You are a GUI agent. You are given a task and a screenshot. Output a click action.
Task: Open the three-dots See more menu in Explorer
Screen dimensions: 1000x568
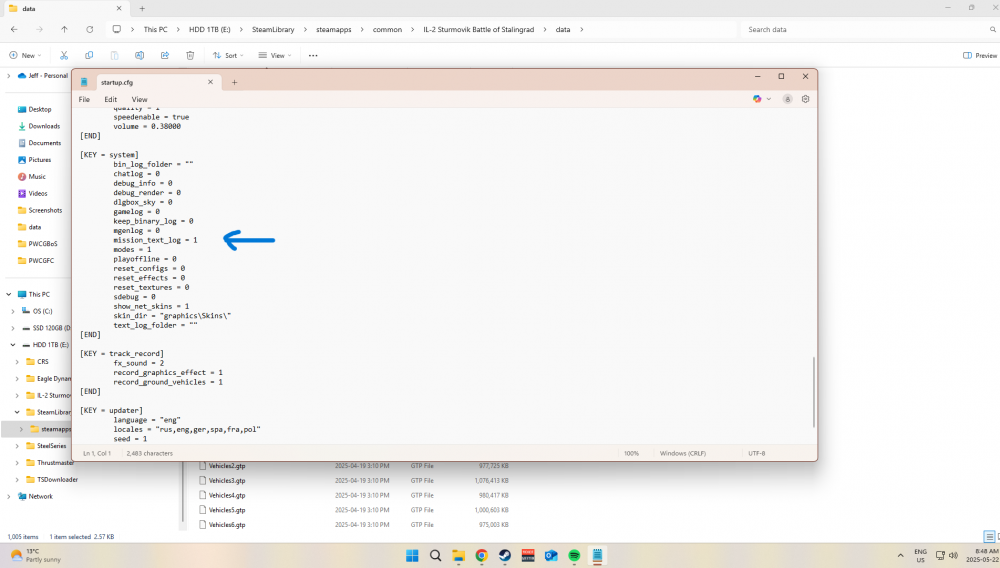pyautogui.click(x=313, y=55)
